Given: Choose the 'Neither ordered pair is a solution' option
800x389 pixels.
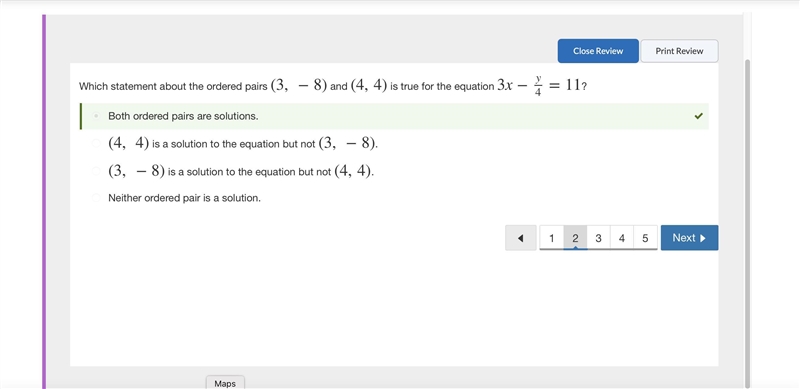Looking at the screenshot, I should tap(96, 198).
